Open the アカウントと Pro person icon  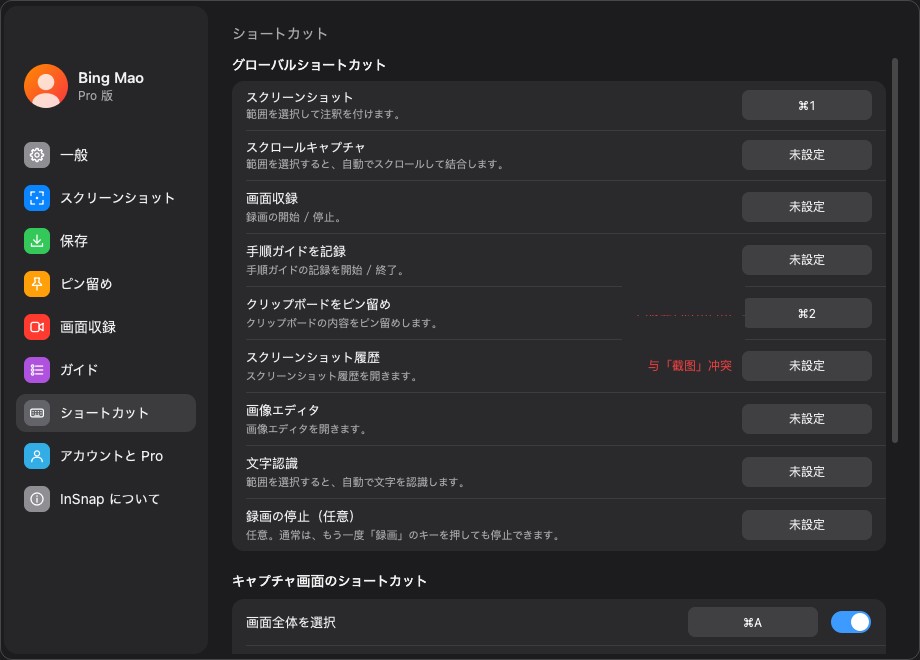click(37, 456)
